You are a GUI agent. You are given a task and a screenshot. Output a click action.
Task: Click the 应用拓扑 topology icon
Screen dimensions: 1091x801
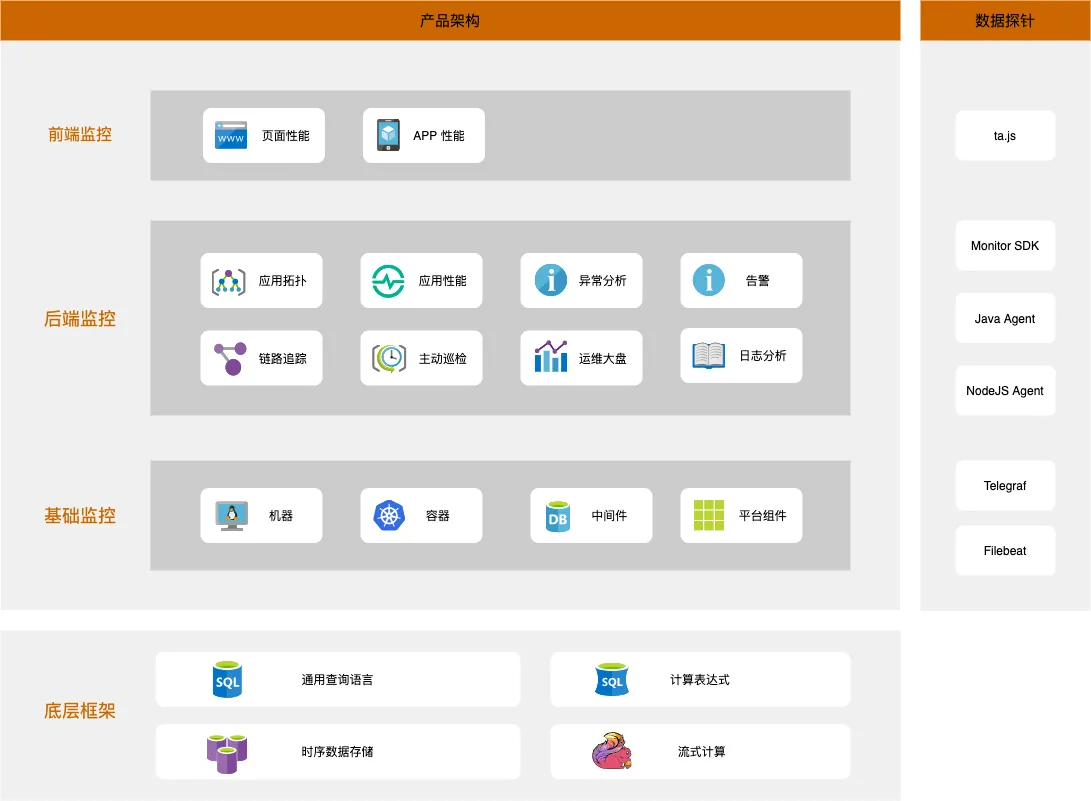[x=229, y=281]
